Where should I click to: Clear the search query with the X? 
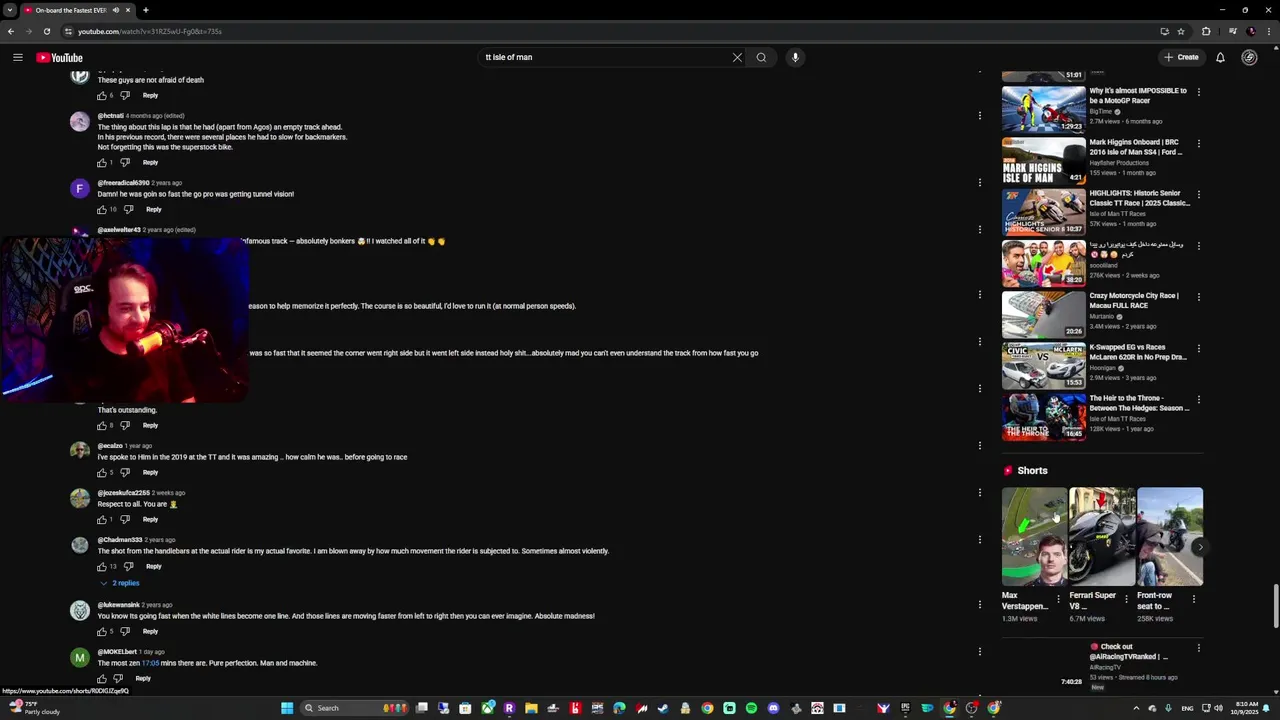(737, 57)
